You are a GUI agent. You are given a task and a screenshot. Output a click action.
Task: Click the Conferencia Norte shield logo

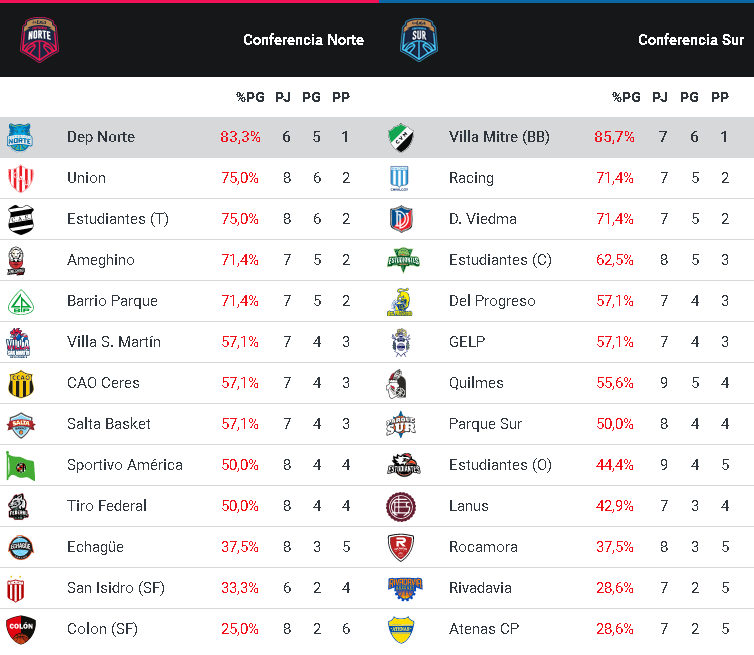(39, 39)
